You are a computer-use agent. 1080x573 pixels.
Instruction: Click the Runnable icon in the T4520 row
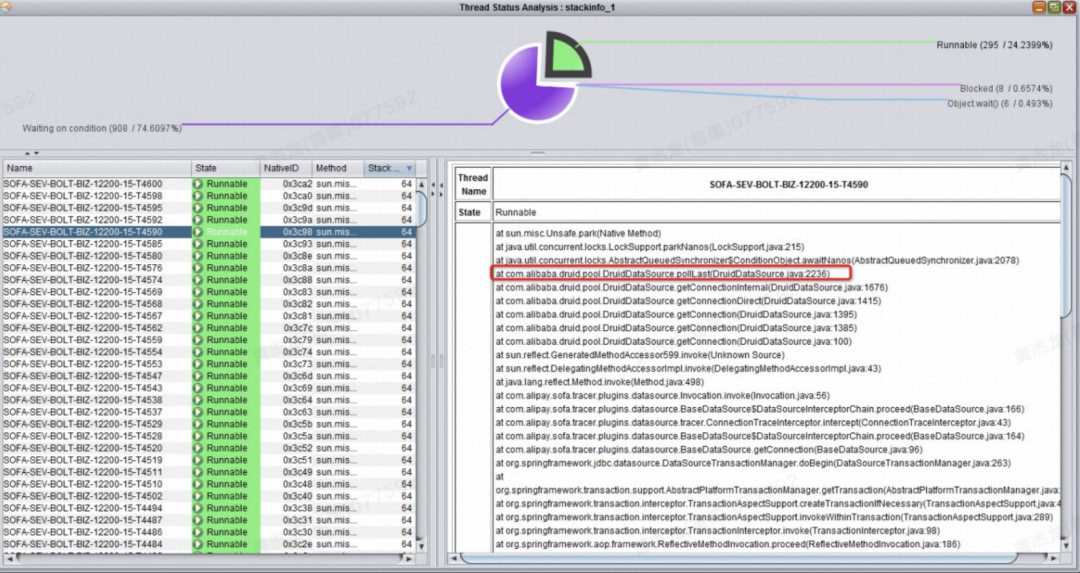pyautogui.click(x=198, y=448)
